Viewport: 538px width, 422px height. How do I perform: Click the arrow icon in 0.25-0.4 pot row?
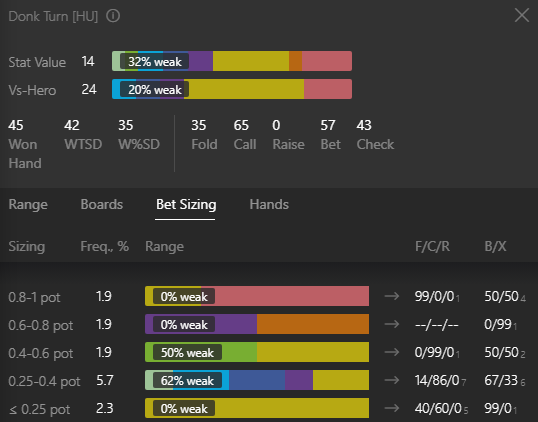(x=392, y=380)
